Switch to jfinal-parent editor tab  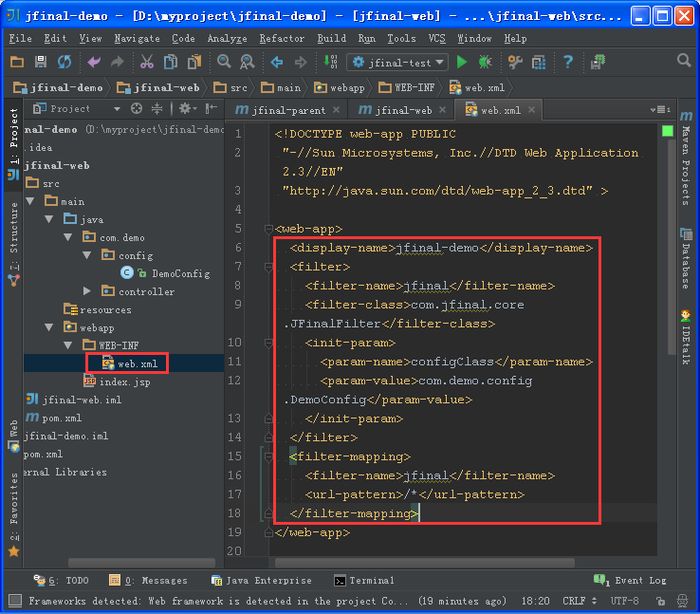click(x=287, y=110)
